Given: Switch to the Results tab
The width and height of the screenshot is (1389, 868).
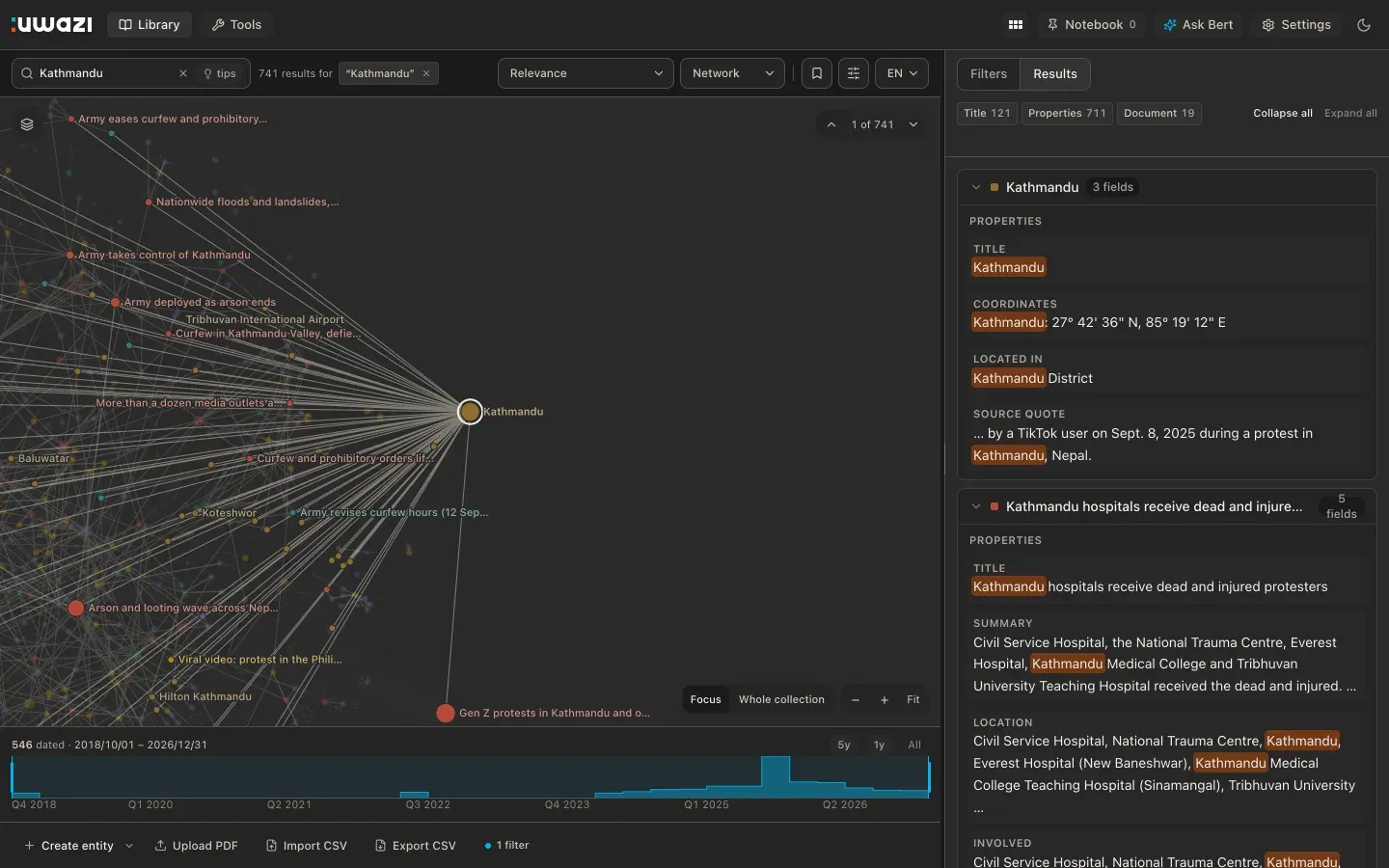Looking at the screenshot, I should coord(1055,74).
